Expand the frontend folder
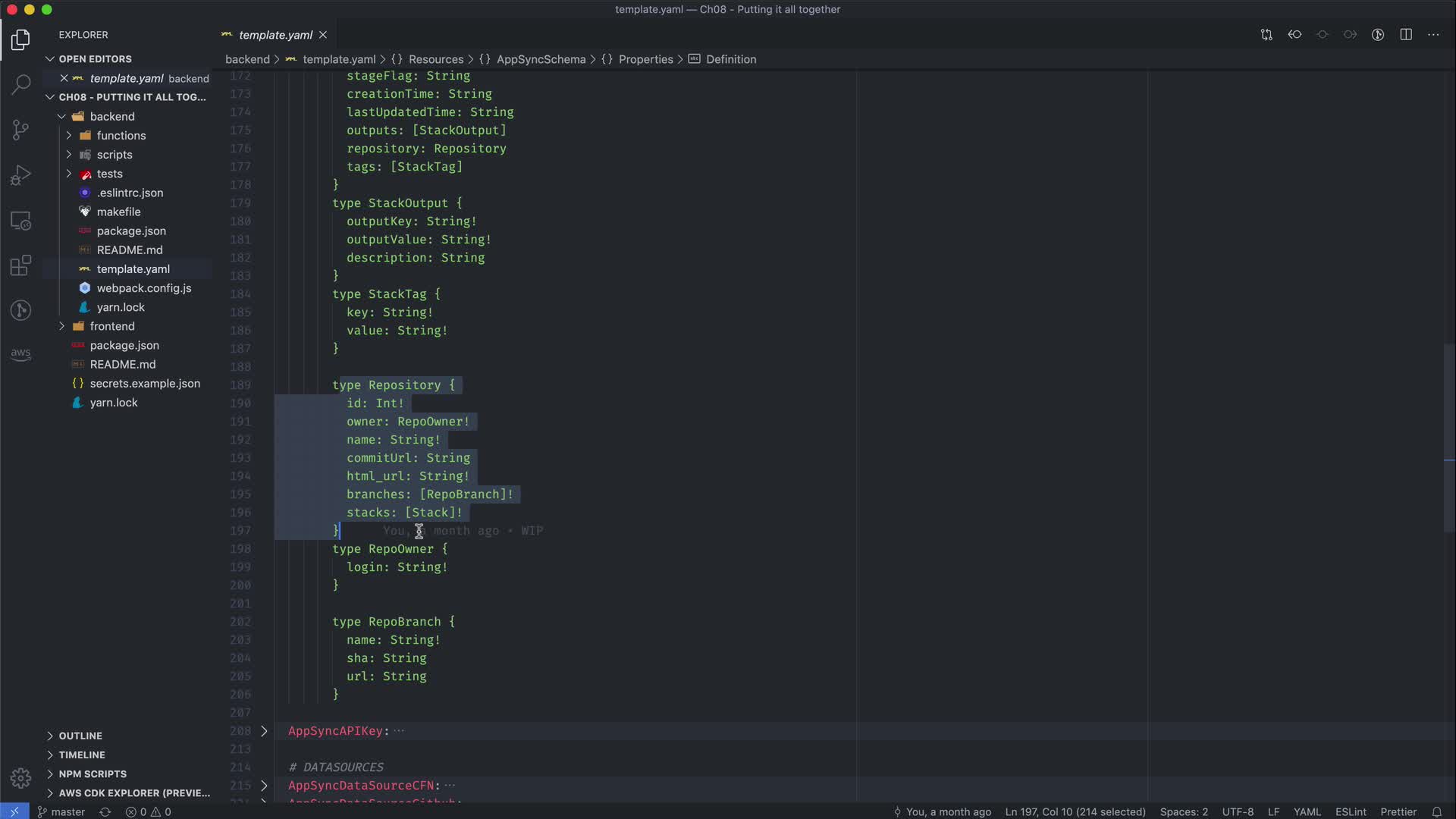Image resolution: width=1456 pixels, height=819 pixels. 112,326
